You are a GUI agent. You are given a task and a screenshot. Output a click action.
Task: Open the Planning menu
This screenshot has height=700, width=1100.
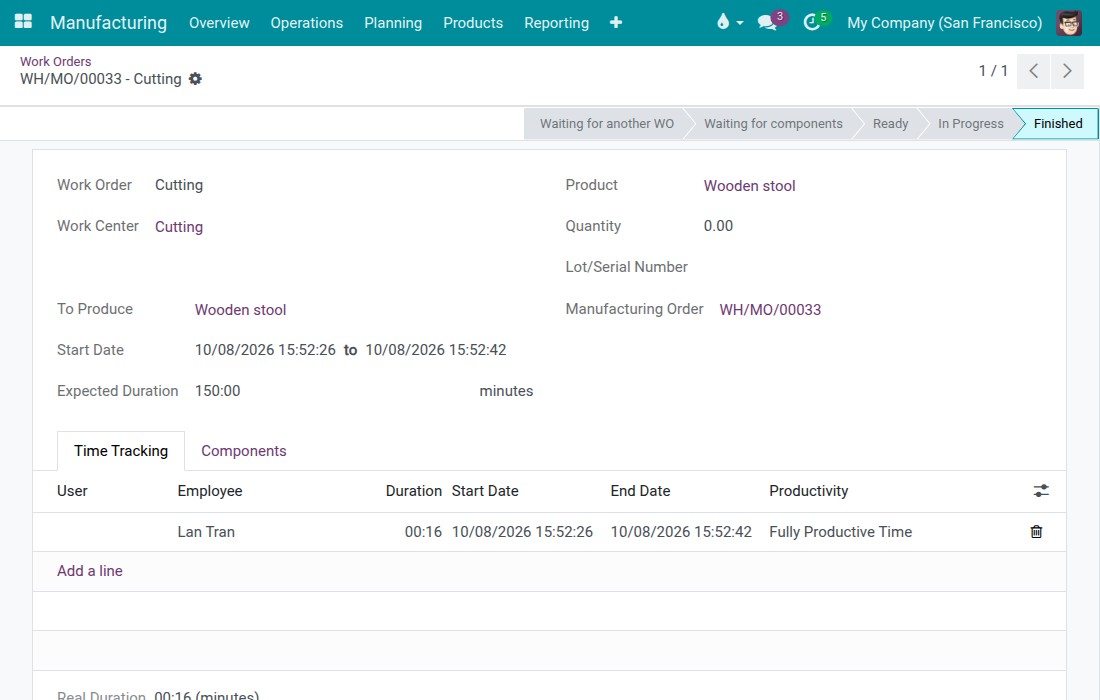(393, 22)
